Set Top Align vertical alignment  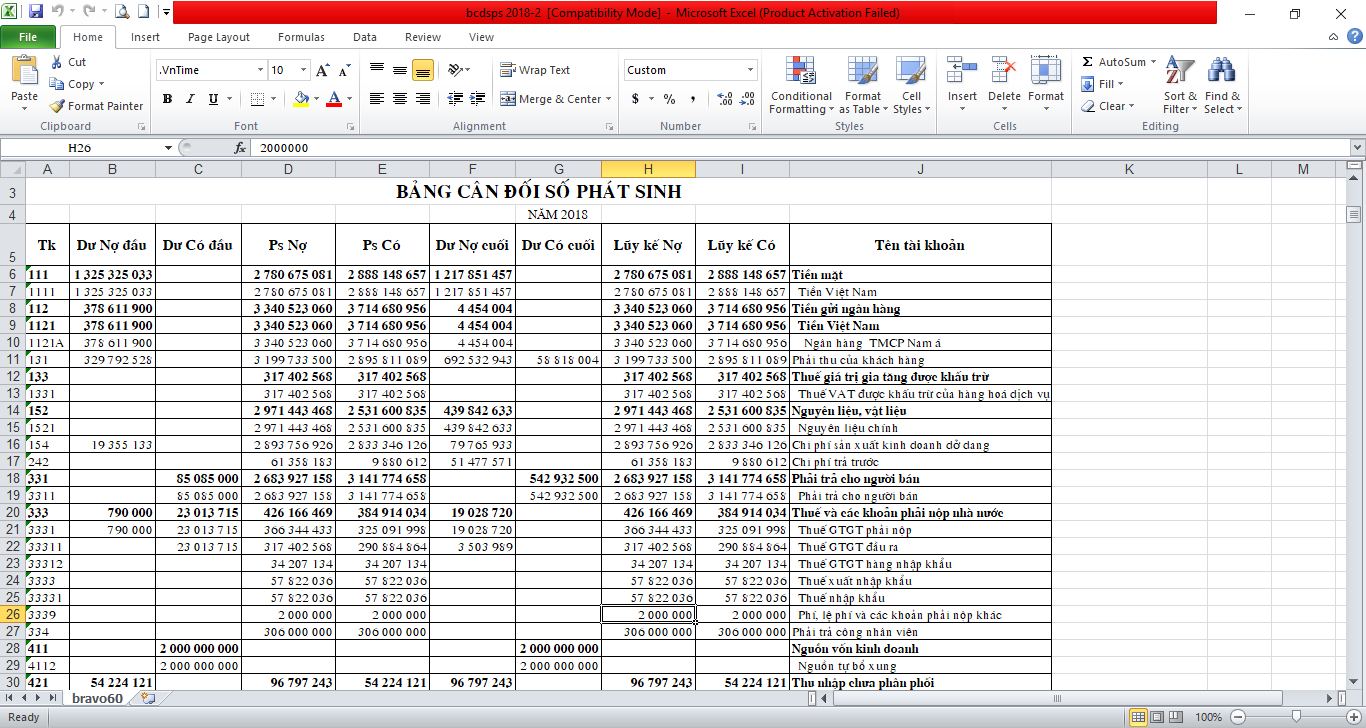point(377,70)
